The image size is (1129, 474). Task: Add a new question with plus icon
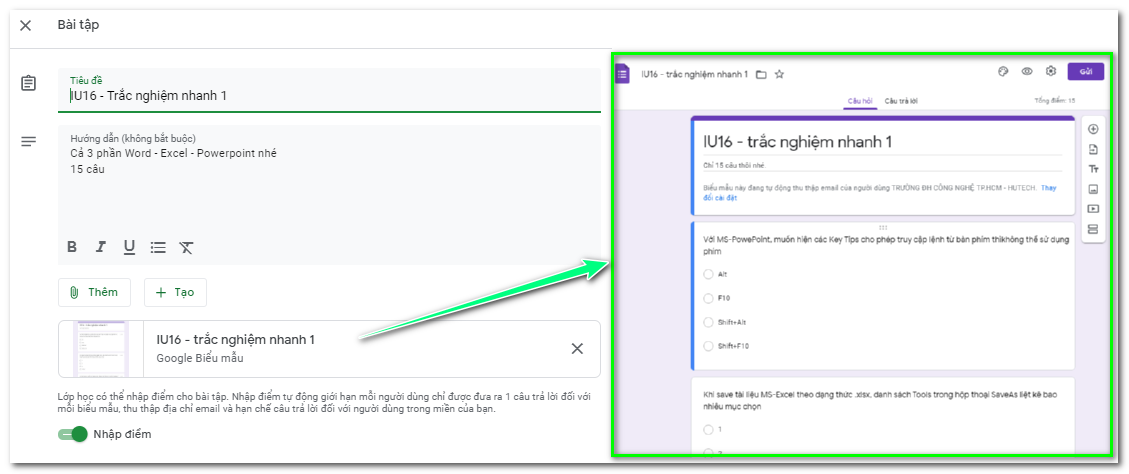(x=1093, y=130)
